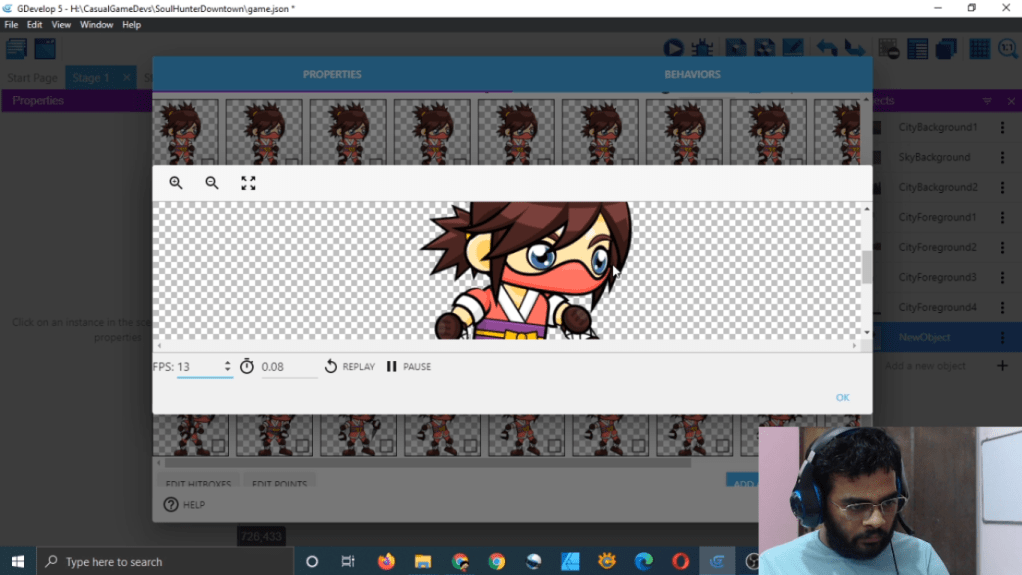Zoom in on the animation preview

pos(176,183)
